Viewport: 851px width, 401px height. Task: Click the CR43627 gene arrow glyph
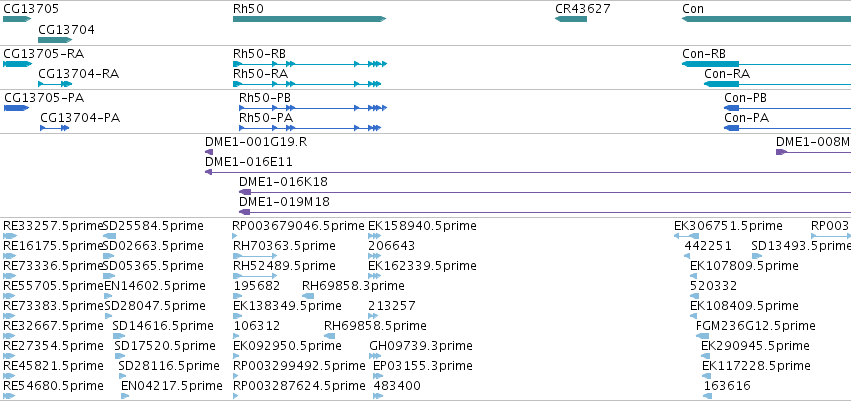pyautogui.click(x=571, y=19)
